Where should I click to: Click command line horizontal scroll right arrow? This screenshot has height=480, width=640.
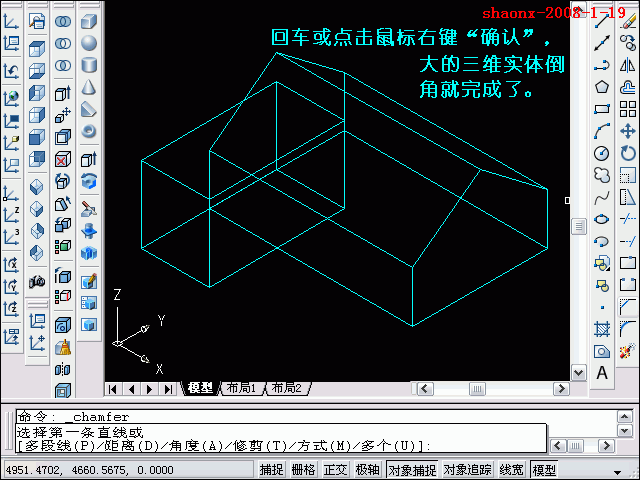pos(607,445)
